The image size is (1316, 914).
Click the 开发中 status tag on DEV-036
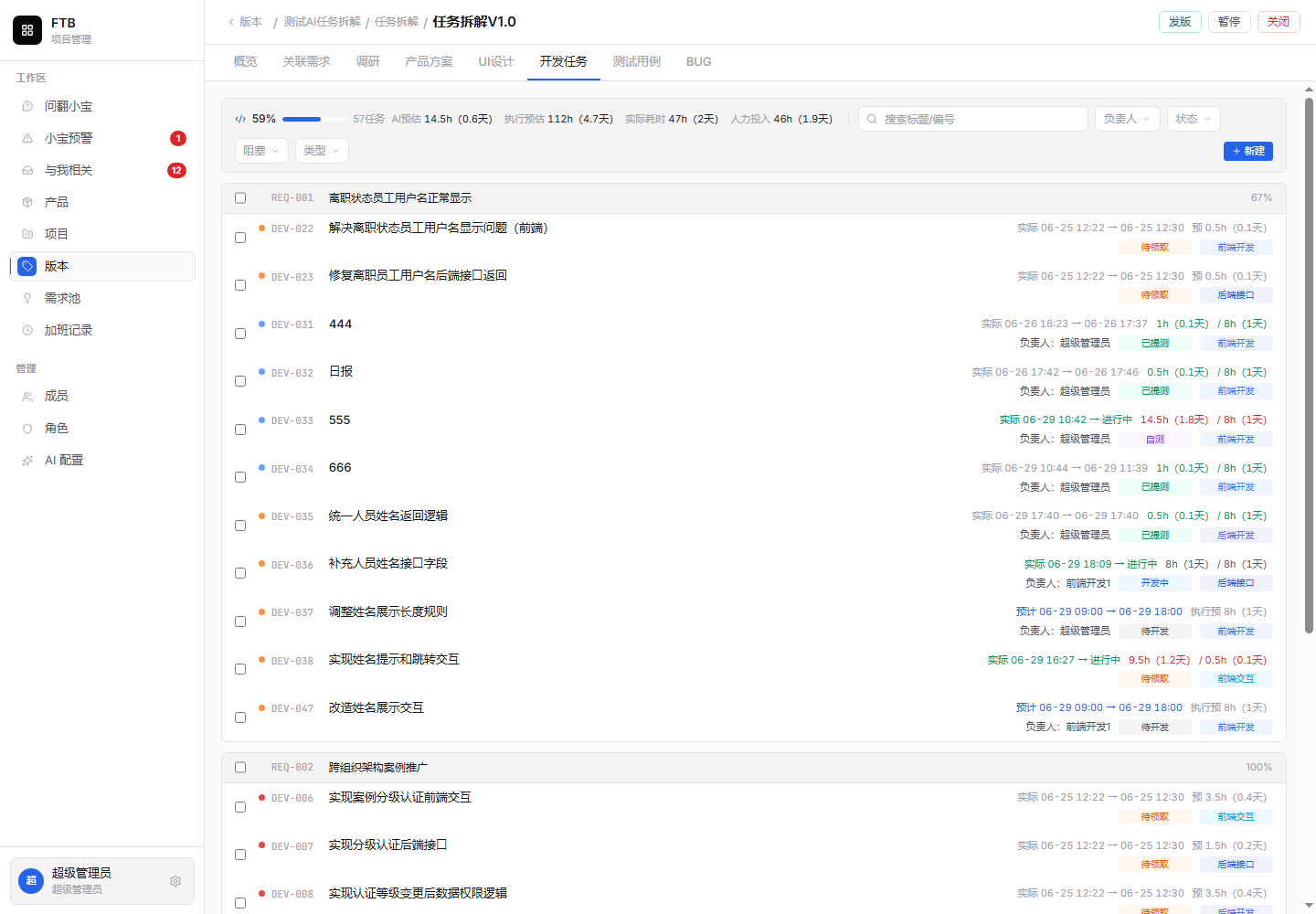[1155, 583]
